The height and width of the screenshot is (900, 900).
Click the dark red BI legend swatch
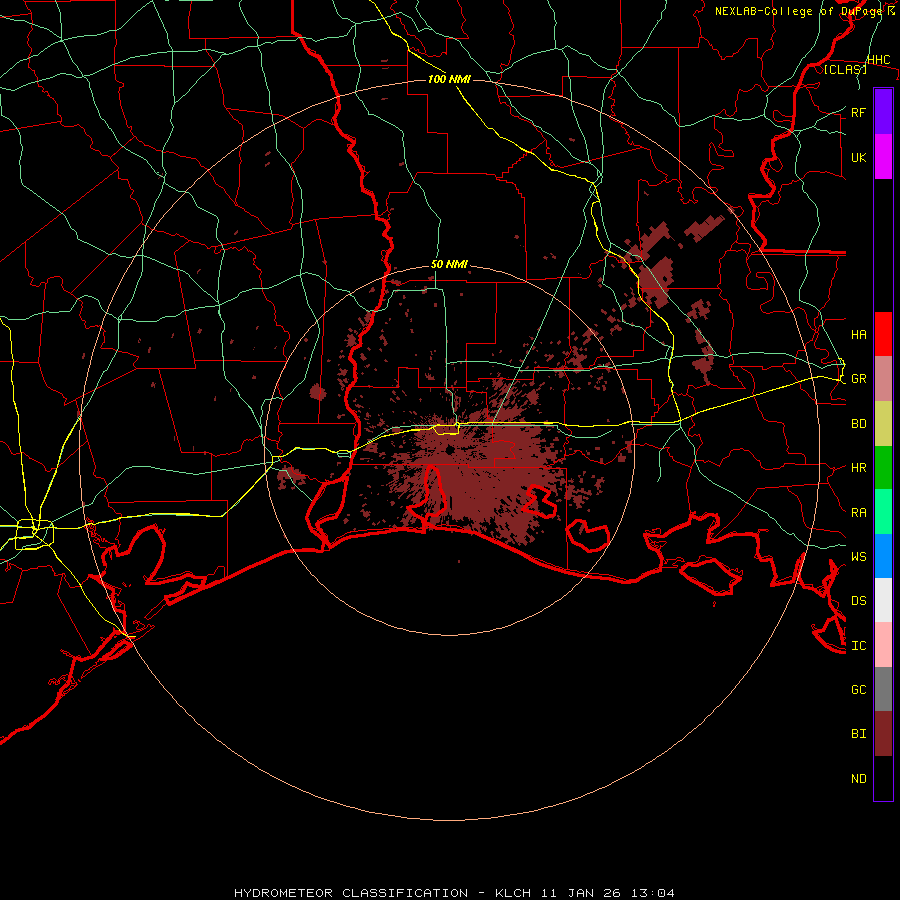tap(883, 734)
